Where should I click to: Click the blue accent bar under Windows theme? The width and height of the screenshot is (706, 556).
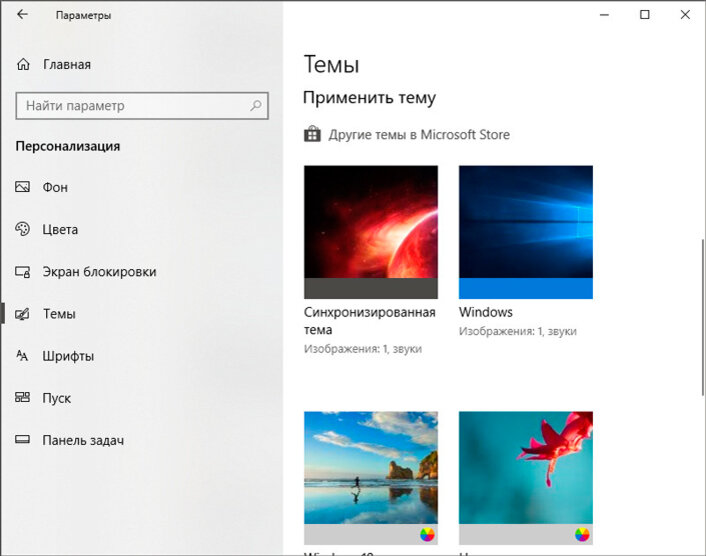(x=525, y=289)
